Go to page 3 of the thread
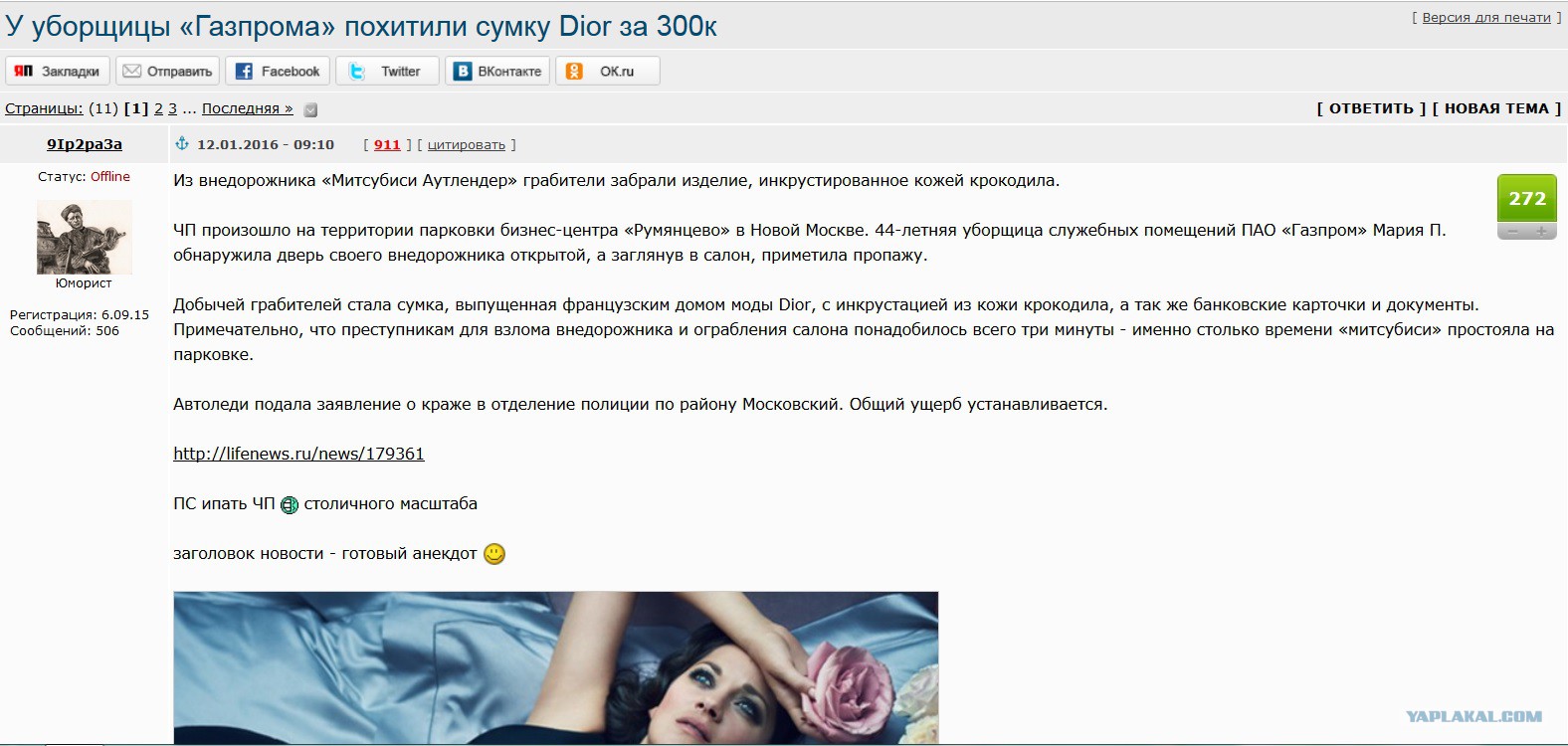This screenshot has width=1568, height=746. click(172, 108)
